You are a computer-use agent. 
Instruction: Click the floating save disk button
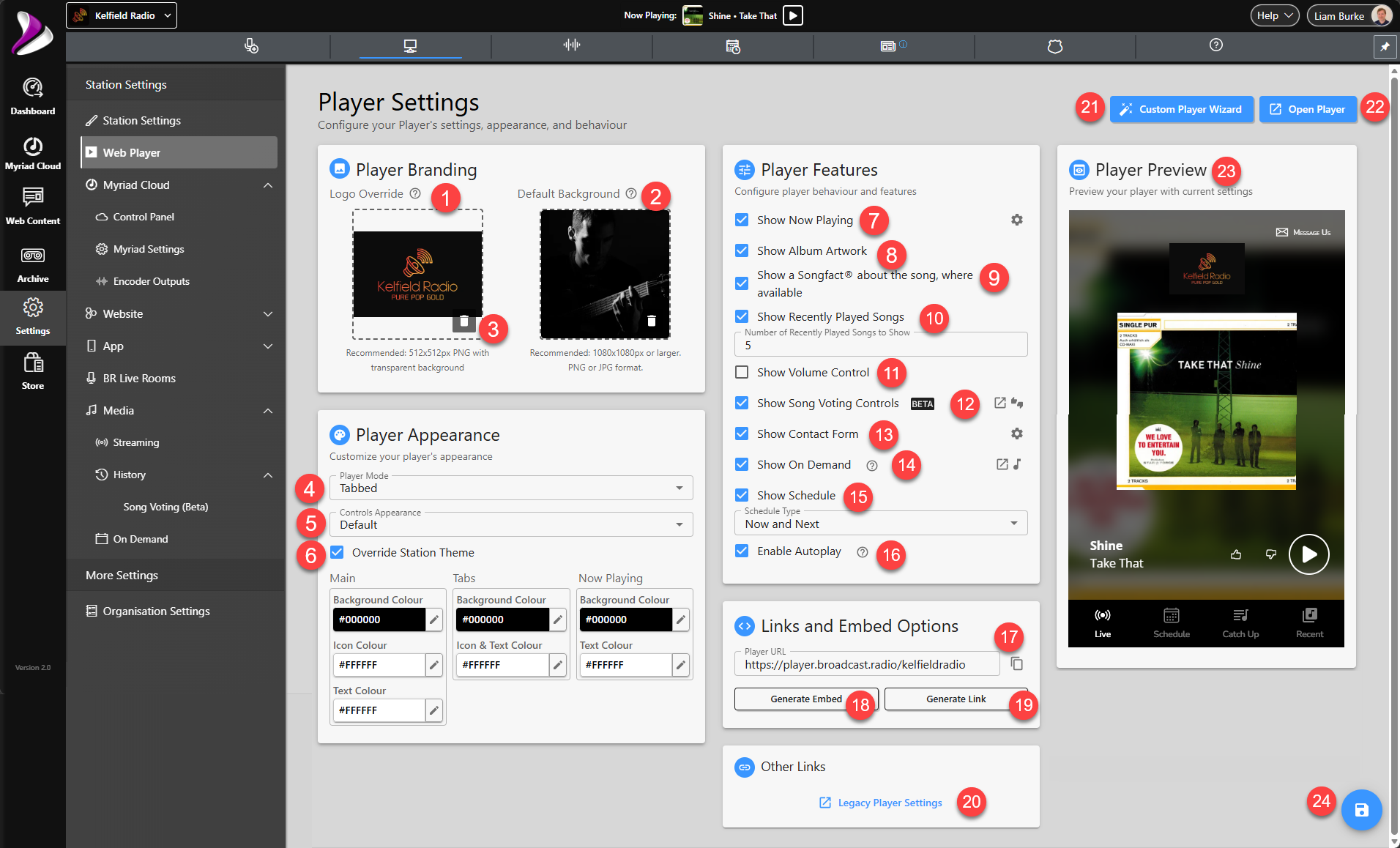pos(1361,810)
